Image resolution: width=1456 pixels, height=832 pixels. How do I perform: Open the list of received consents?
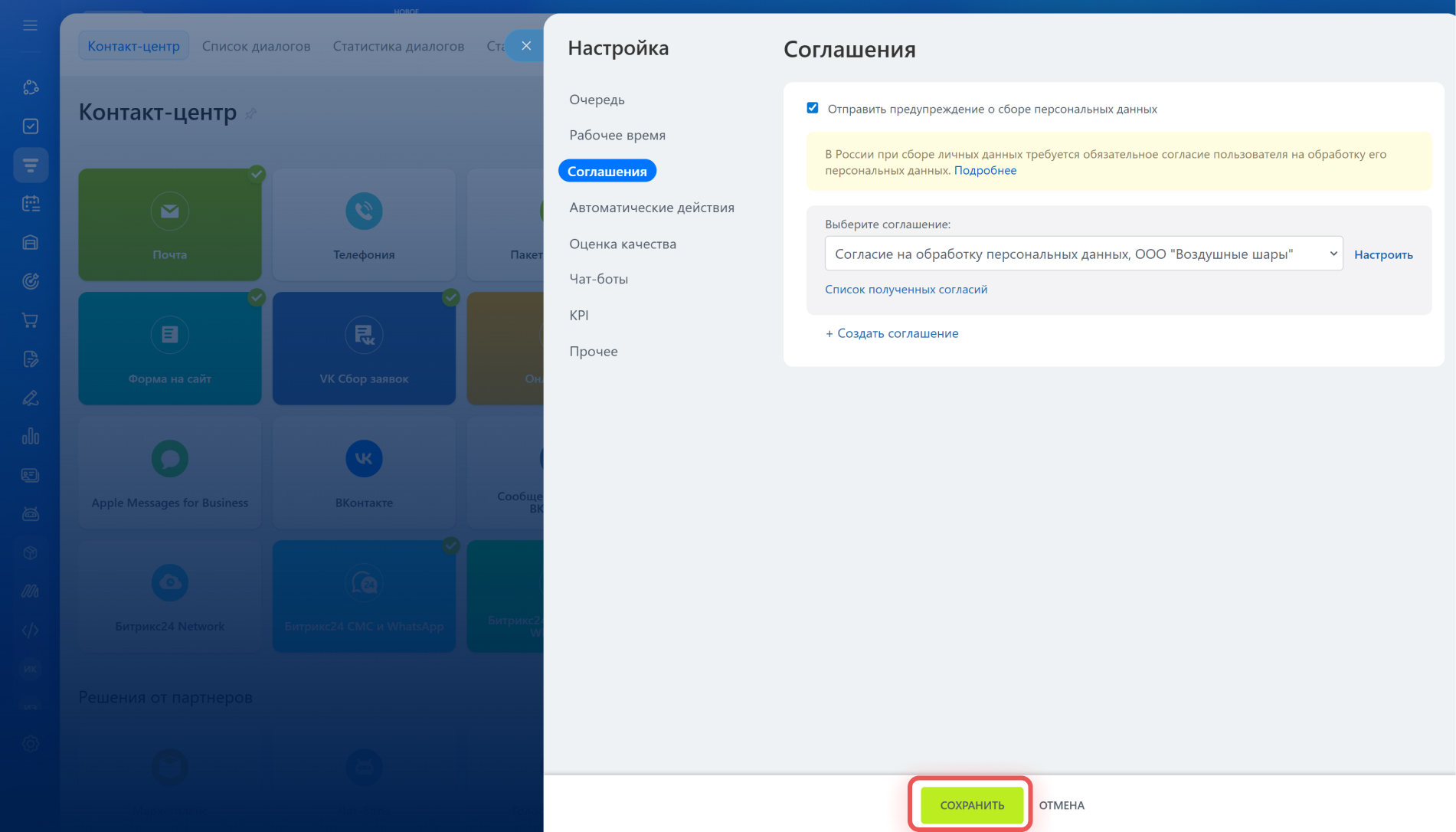click(x=905, y=290)
